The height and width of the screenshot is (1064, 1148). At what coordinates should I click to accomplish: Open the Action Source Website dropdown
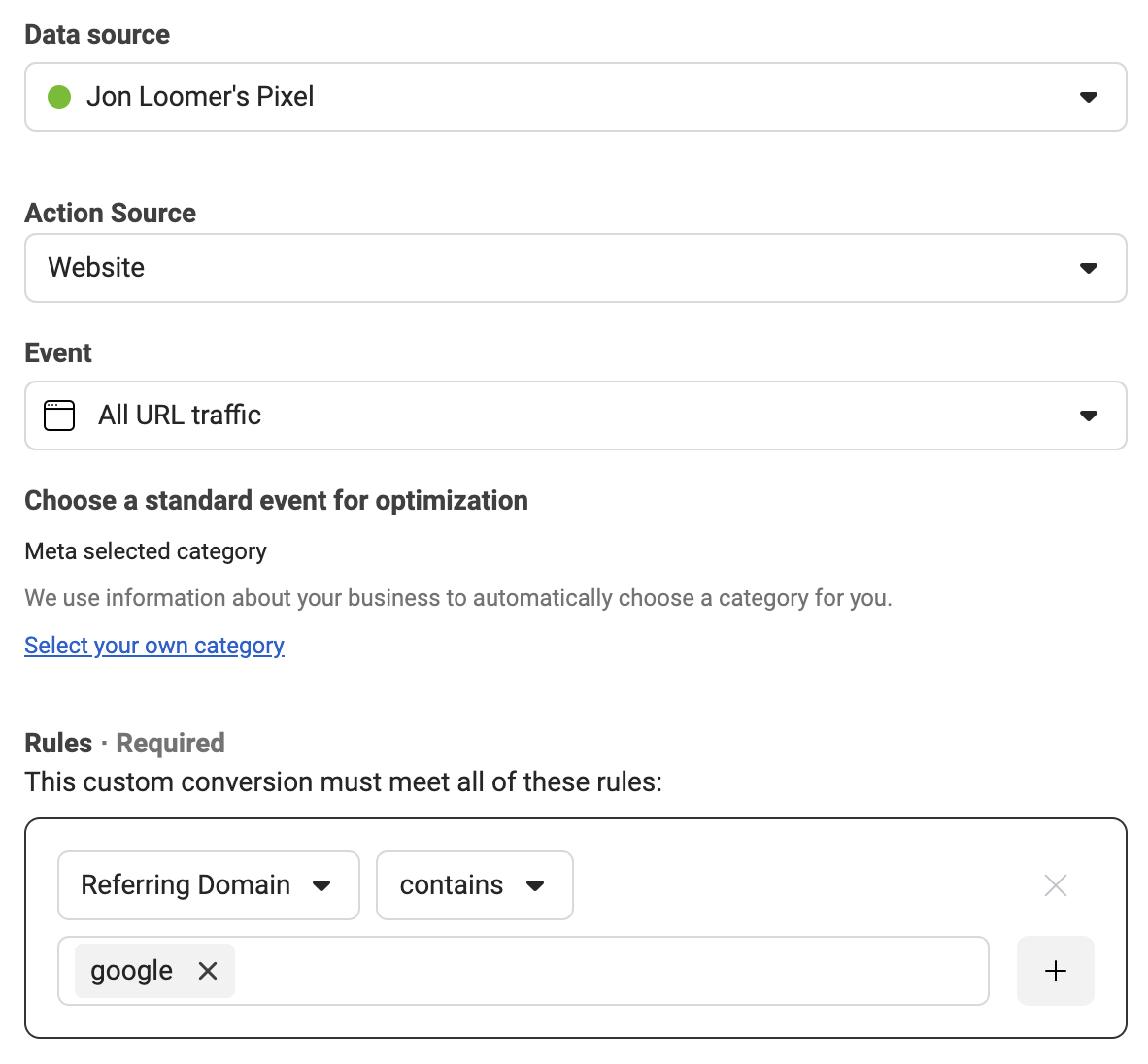pyautogui.click(x=576, y=268)
